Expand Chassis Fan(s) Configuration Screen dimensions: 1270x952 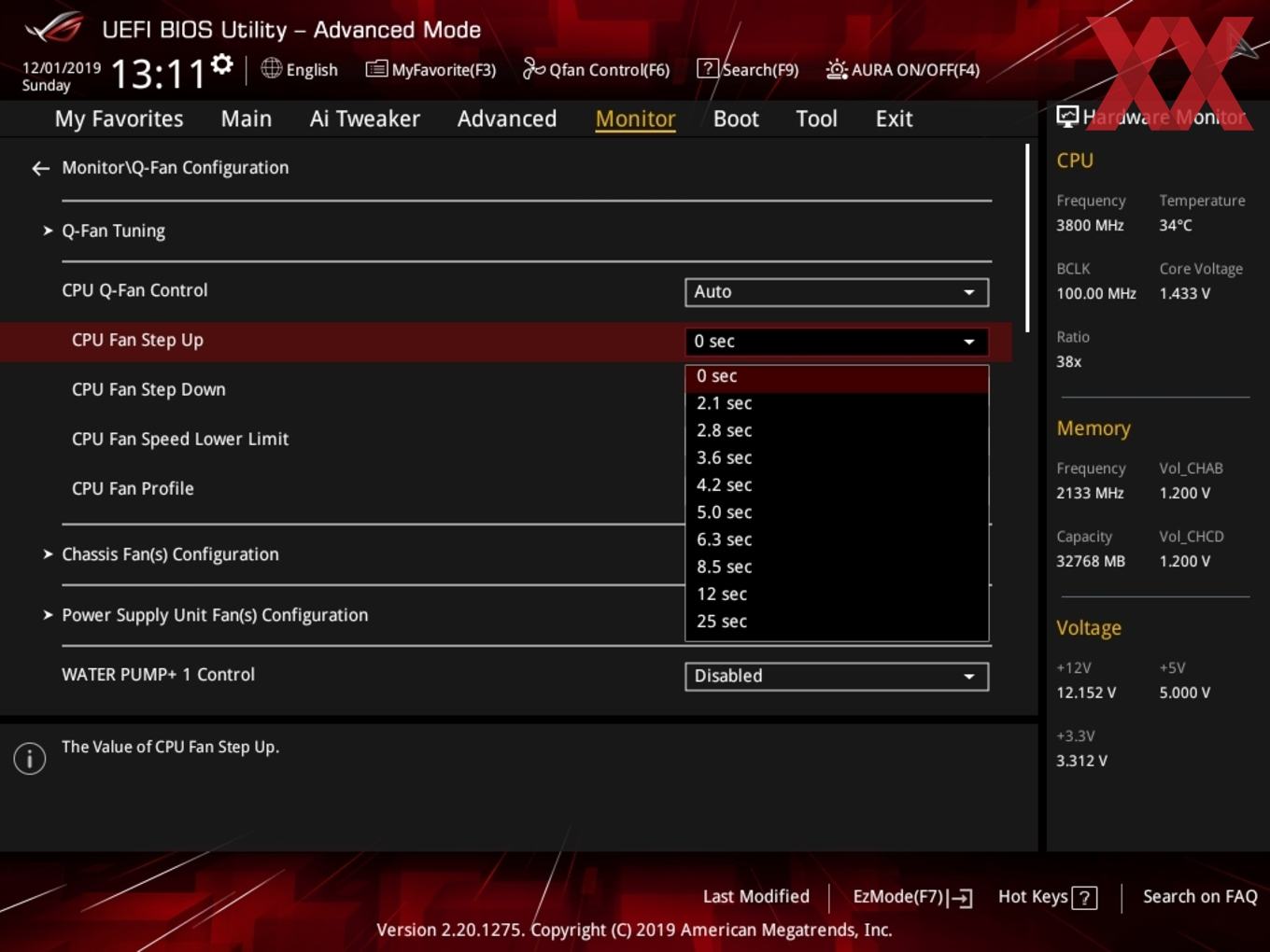point(169,554)
